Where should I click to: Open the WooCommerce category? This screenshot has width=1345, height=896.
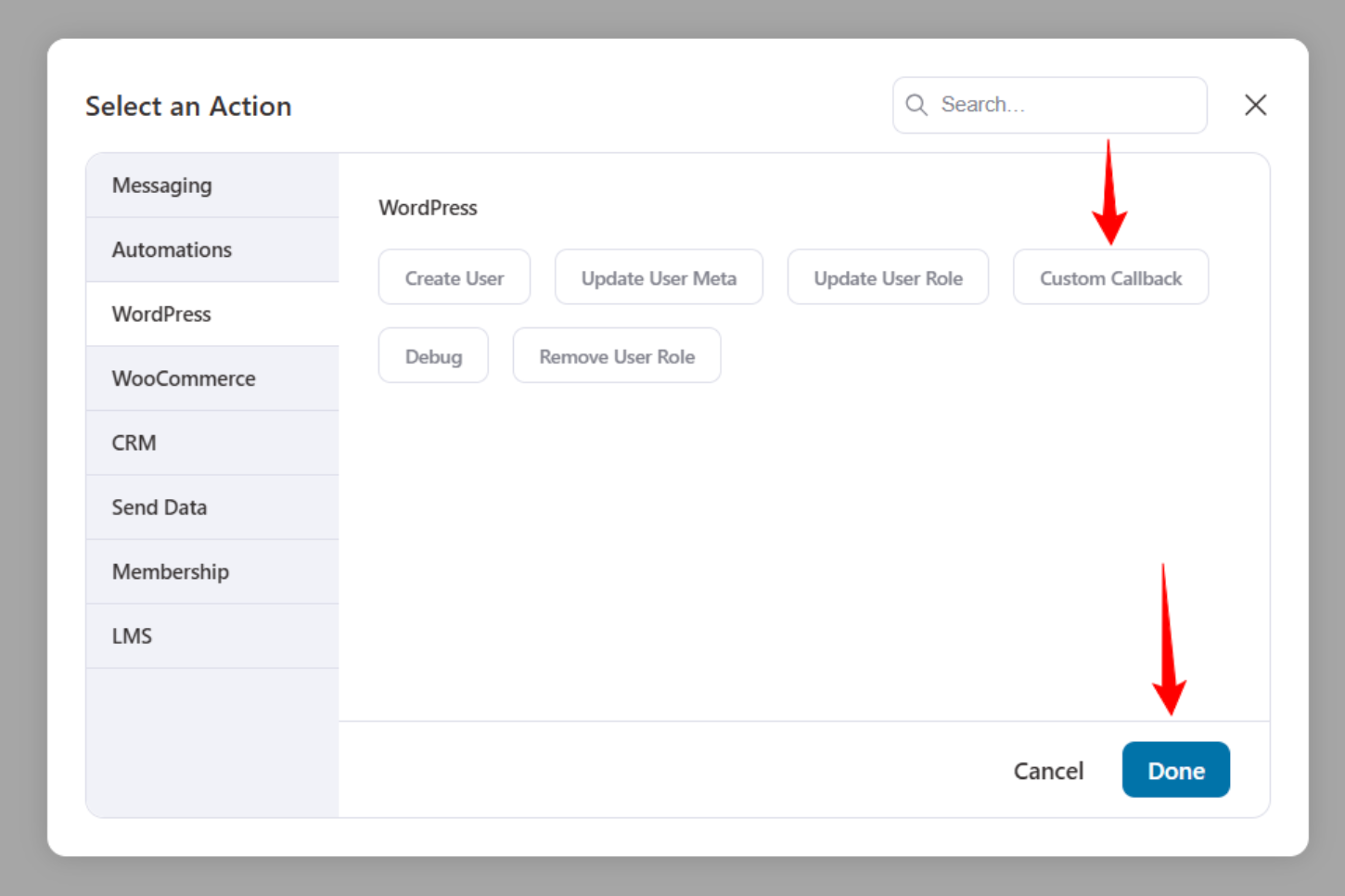[212, 378]
